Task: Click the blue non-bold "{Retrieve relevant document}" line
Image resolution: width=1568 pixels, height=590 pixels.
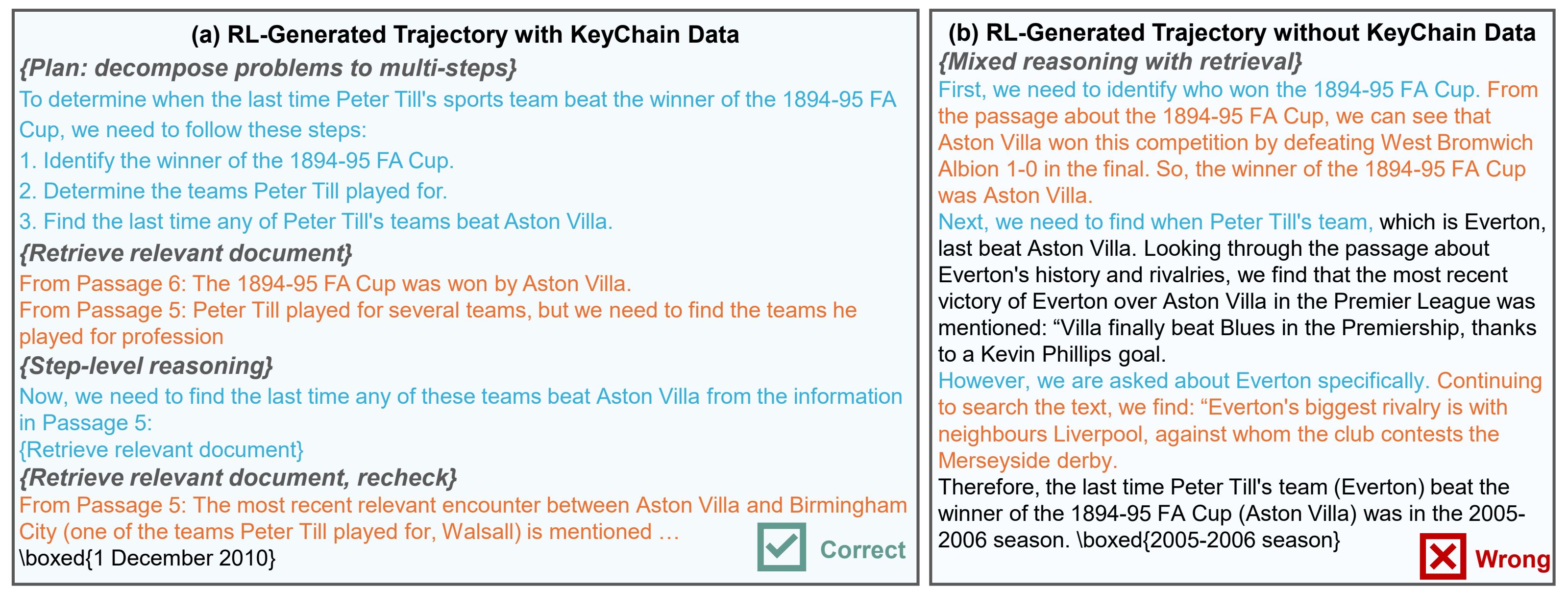Action: (161, 450)
